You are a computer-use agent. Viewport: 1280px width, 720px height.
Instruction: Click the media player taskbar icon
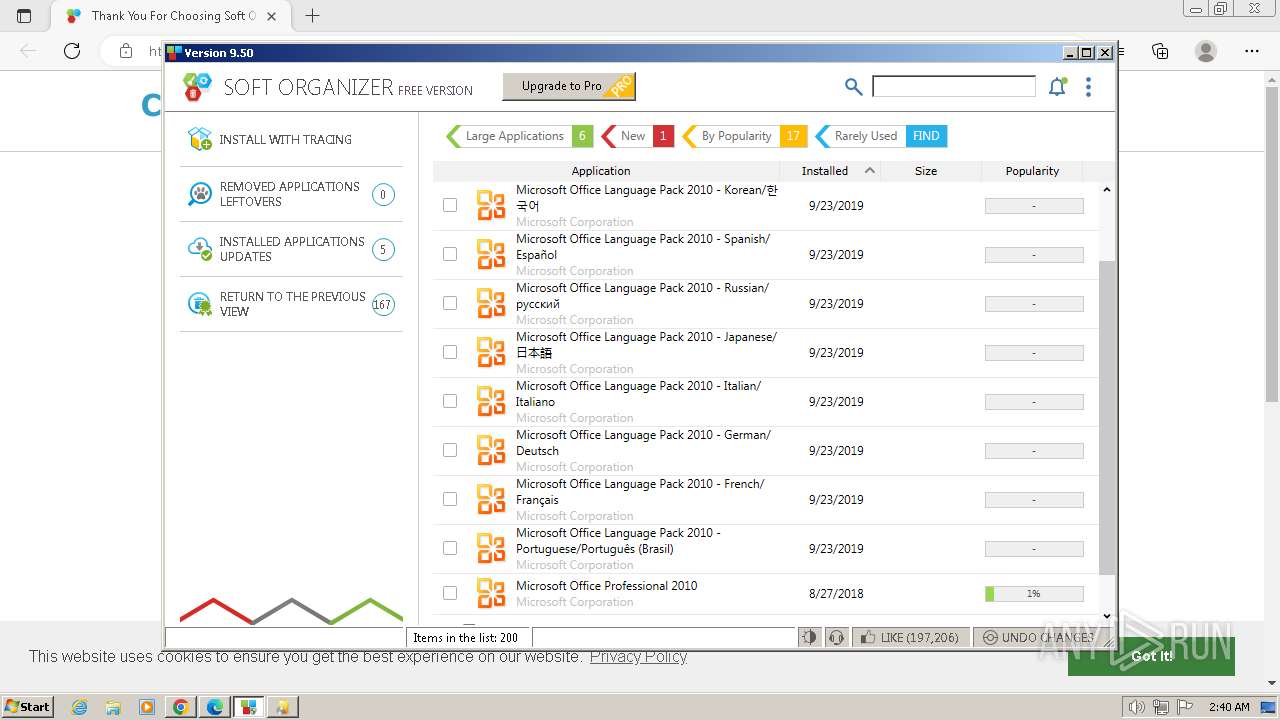[147, 707]
